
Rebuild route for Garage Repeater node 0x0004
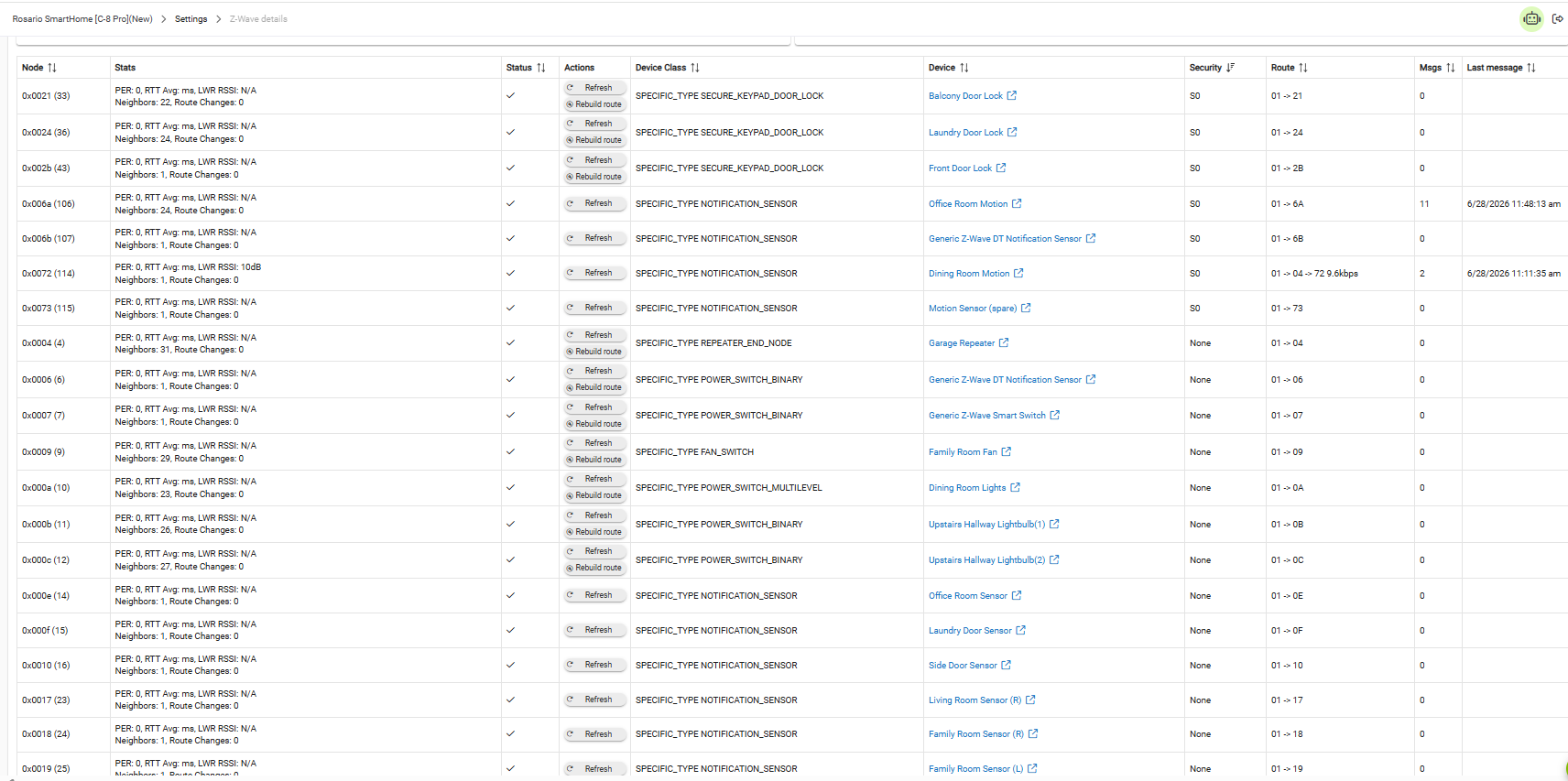(x=595, y=352)
